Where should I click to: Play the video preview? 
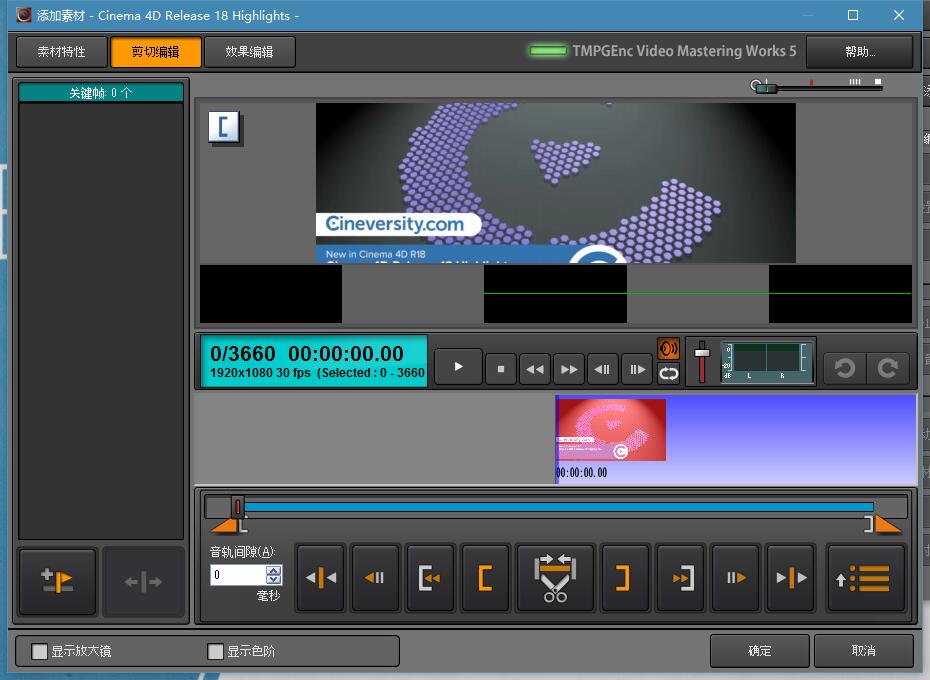(x=458, y=367)
